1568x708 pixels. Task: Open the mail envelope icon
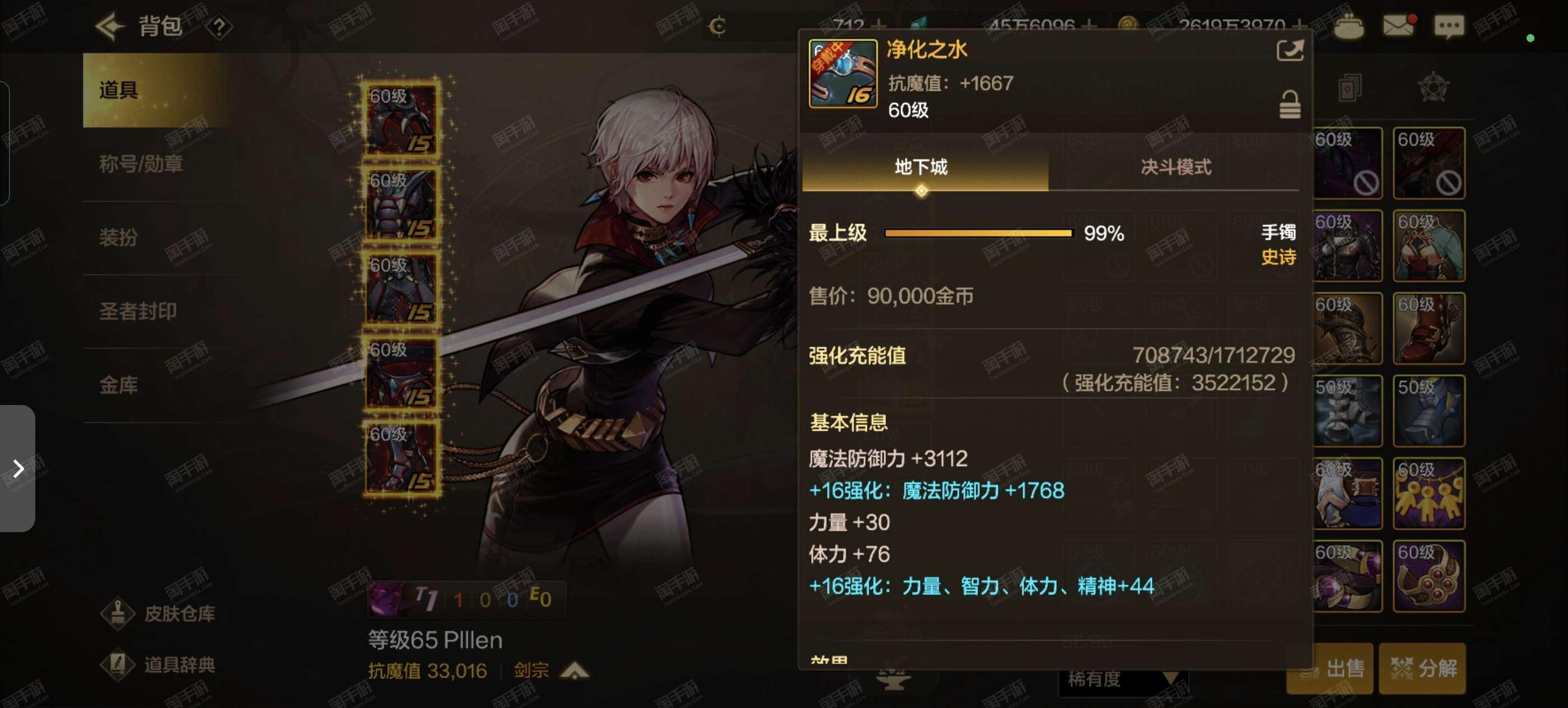[x=1399, y=26]
